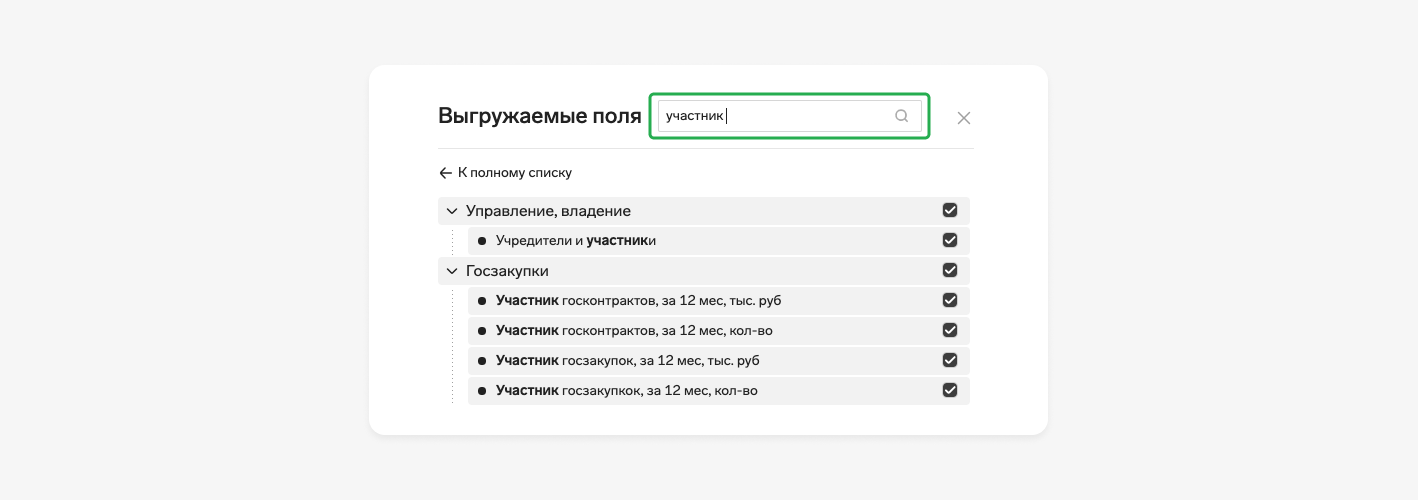The height and width of the screenshot is (500, 1418).
Task: Uncheck the Госзакупки group checkbox
Action: pos(950,270)
